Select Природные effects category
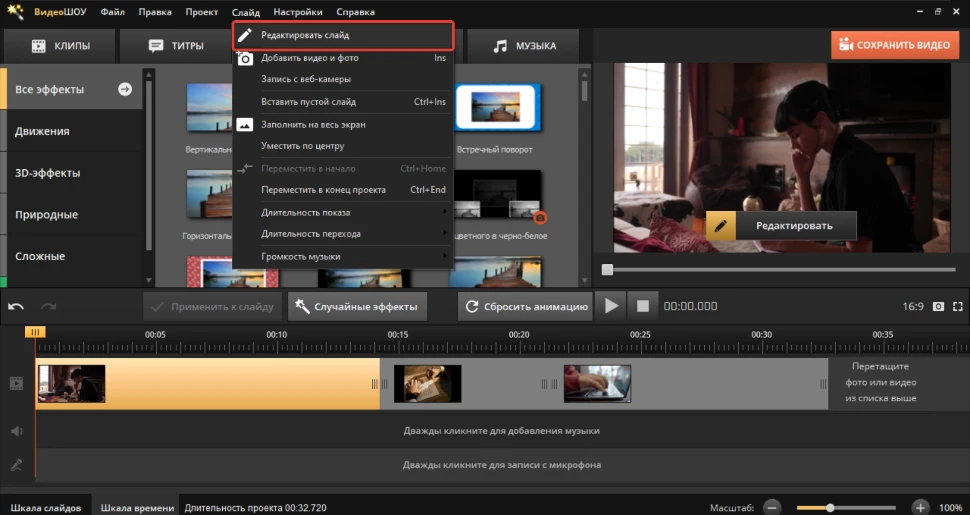The image size is (970, 515). point(72,215)
